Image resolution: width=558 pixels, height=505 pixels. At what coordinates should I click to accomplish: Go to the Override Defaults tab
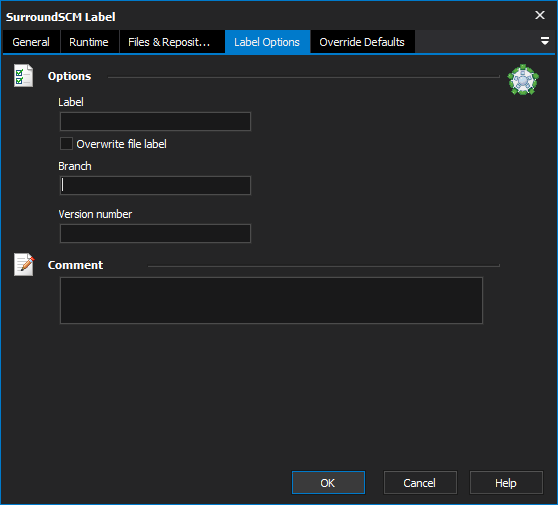pos(362,42)
